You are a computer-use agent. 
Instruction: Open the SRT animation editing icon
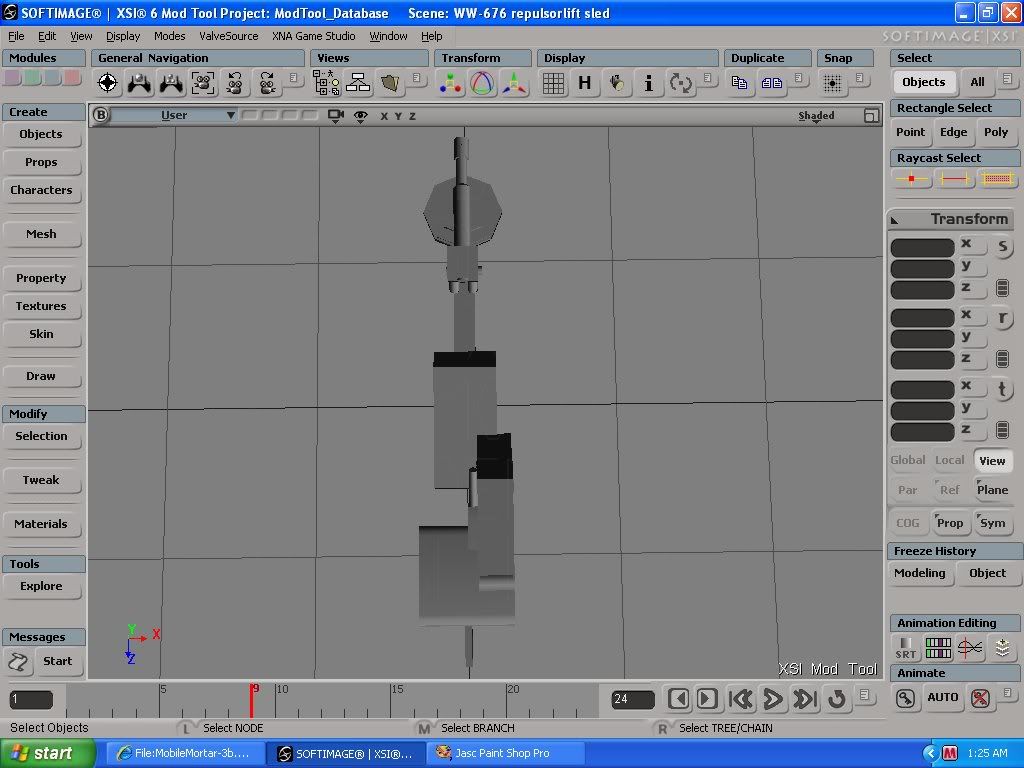(905, 647)
